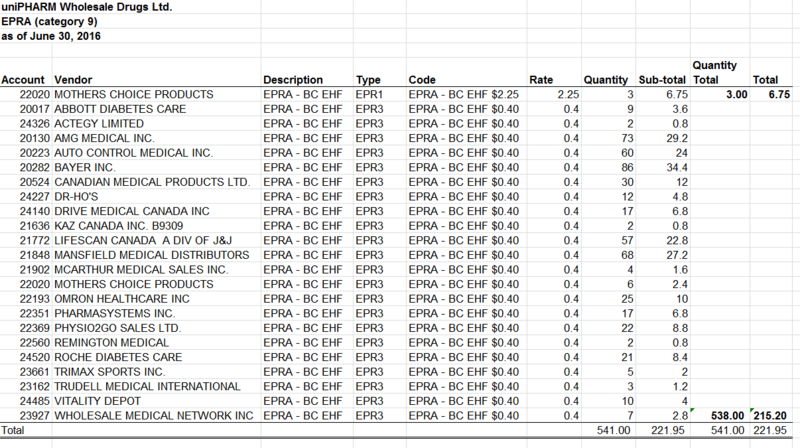Click the 'Description' column header

pyautogui.click(x=293, y=80)
